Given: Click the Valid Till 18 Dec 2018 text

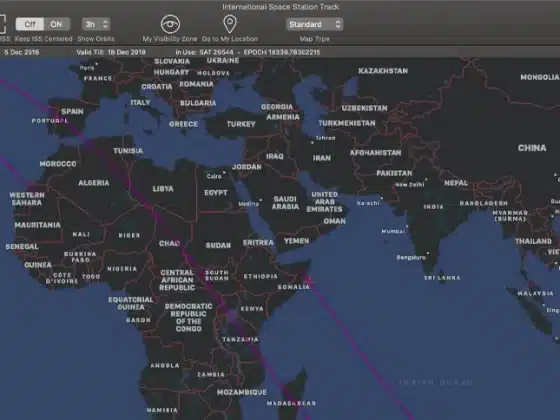Looking at the screenshot, I should click(111, 52).
